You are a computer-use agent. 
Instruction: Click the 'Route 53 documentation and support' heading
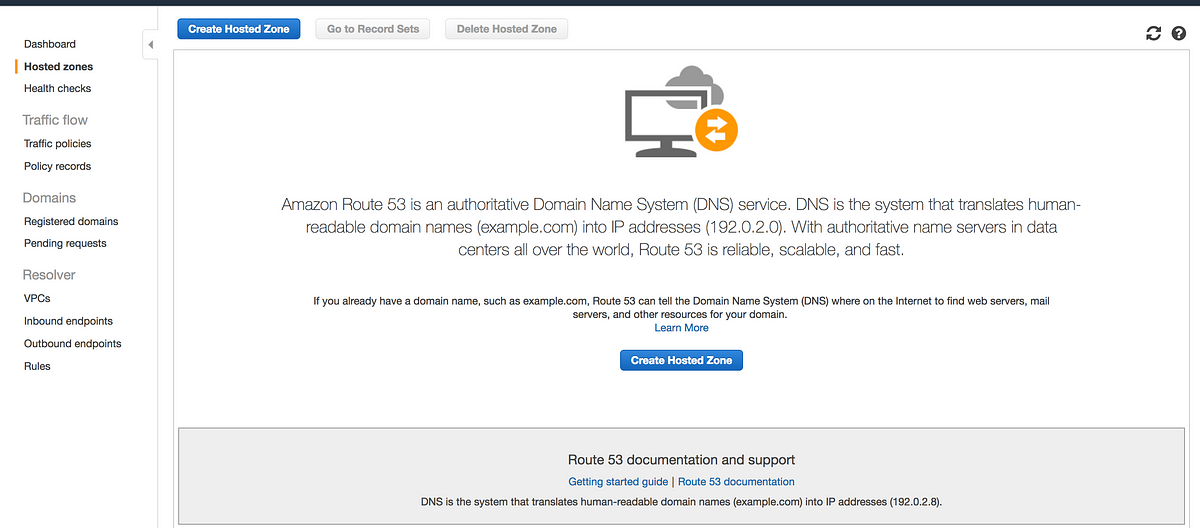pyautogui.click(x=681, y=460)
